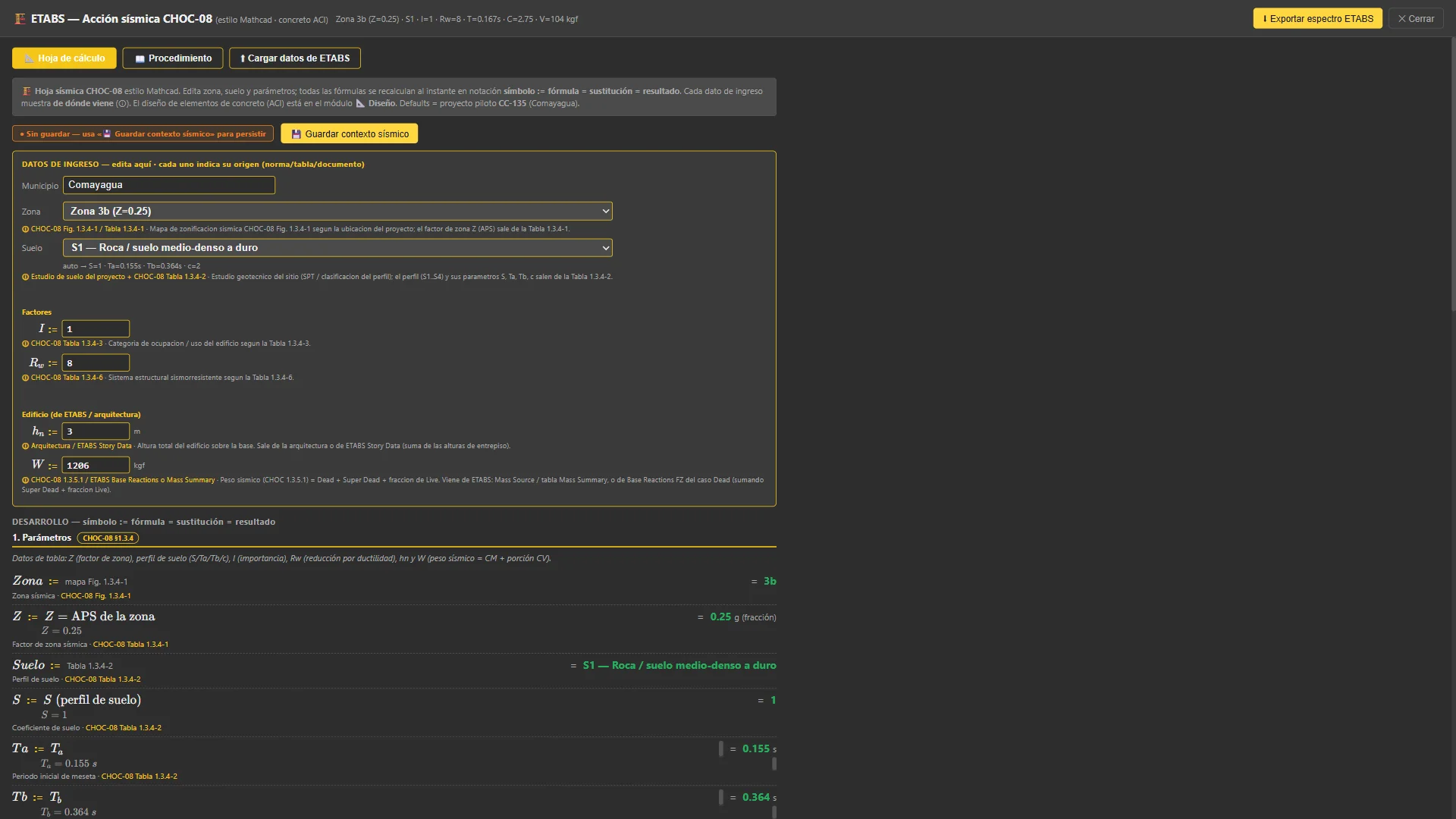Click the info icon beside Arquitectura / ETABS Story Data
1456x819 pixels.
25,446
